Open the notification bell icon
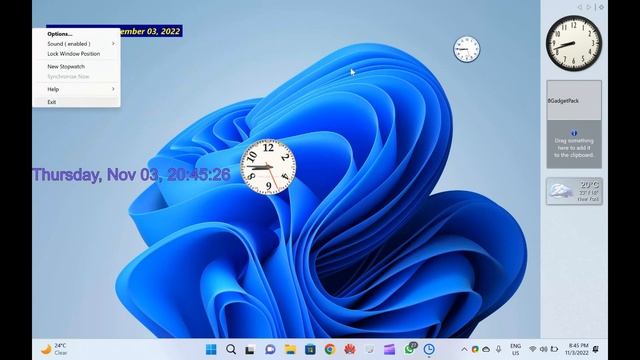The height and width of the screenshot is (360, 640). 596,349
